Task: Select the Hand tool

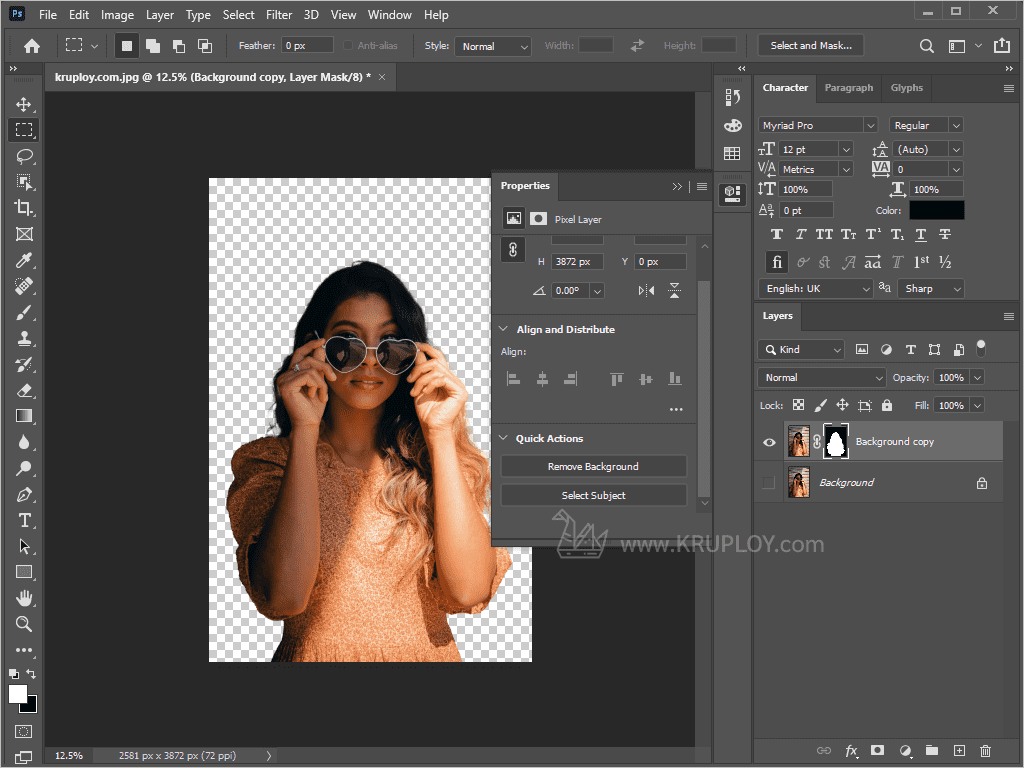Action: (x=24, y=598)
